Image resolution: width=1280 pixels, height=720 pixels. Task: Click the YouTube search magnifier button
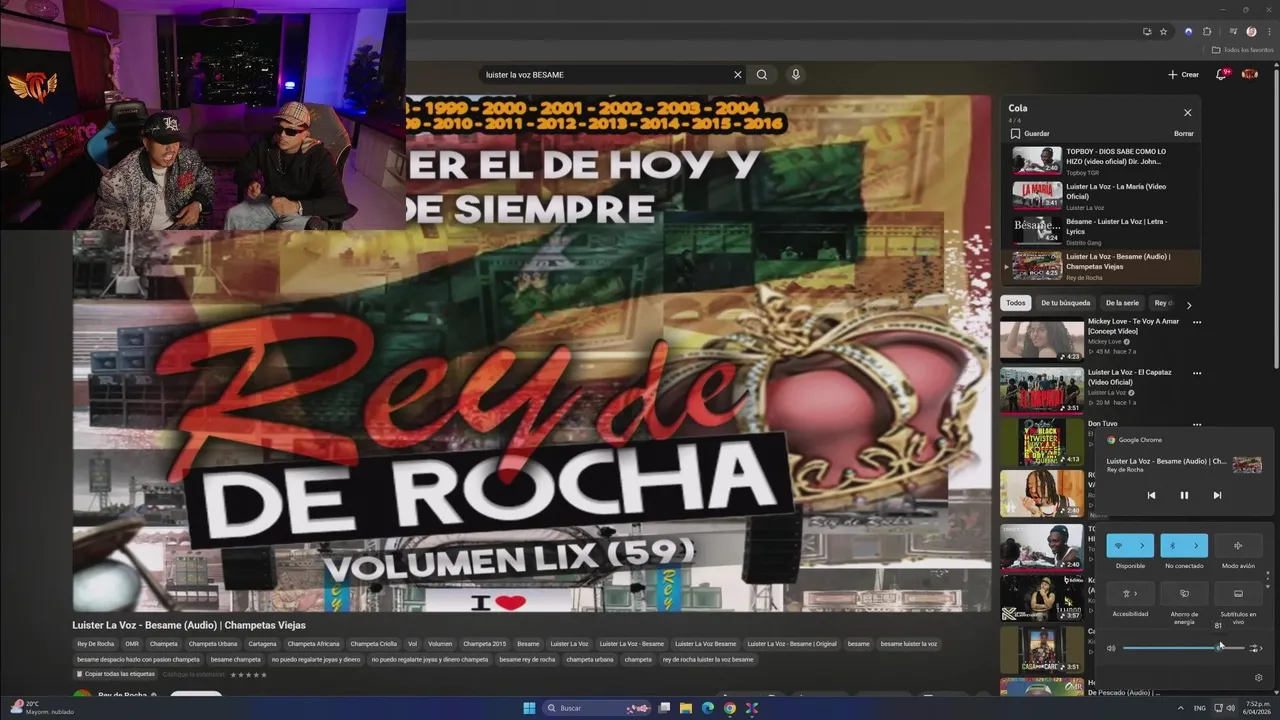tap(762, 75)
